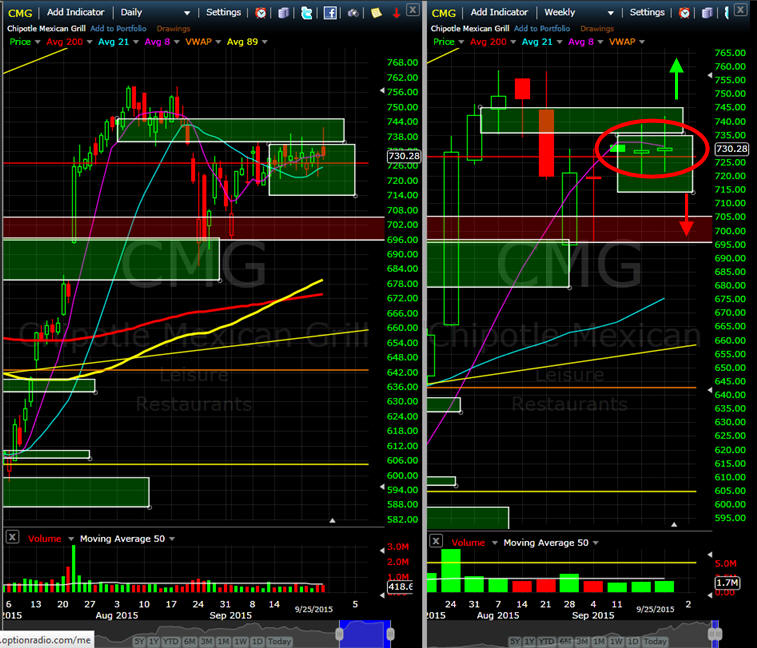Viewport: 757px width, 648px height.
Task: Select 1M range in Daily chart
Action: click(x=223, y=641)
